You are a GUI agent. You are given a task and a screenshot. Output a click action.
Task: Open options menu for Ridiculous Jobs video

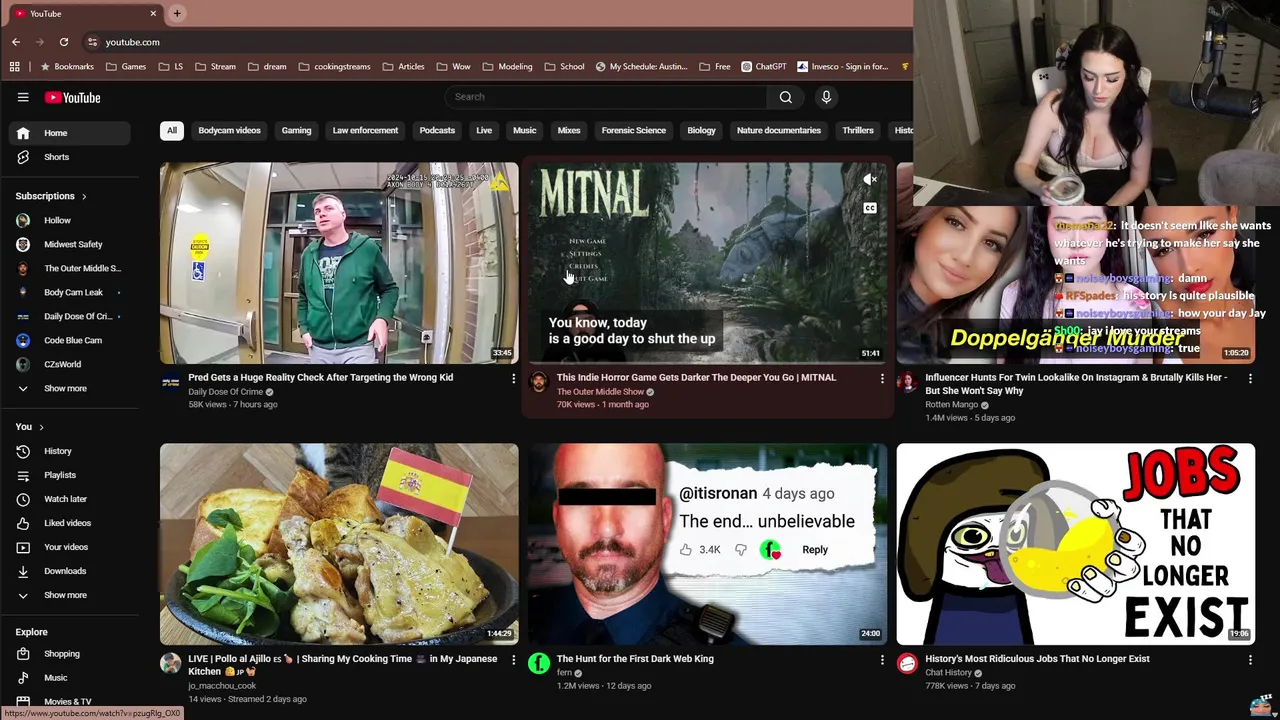1250,660
